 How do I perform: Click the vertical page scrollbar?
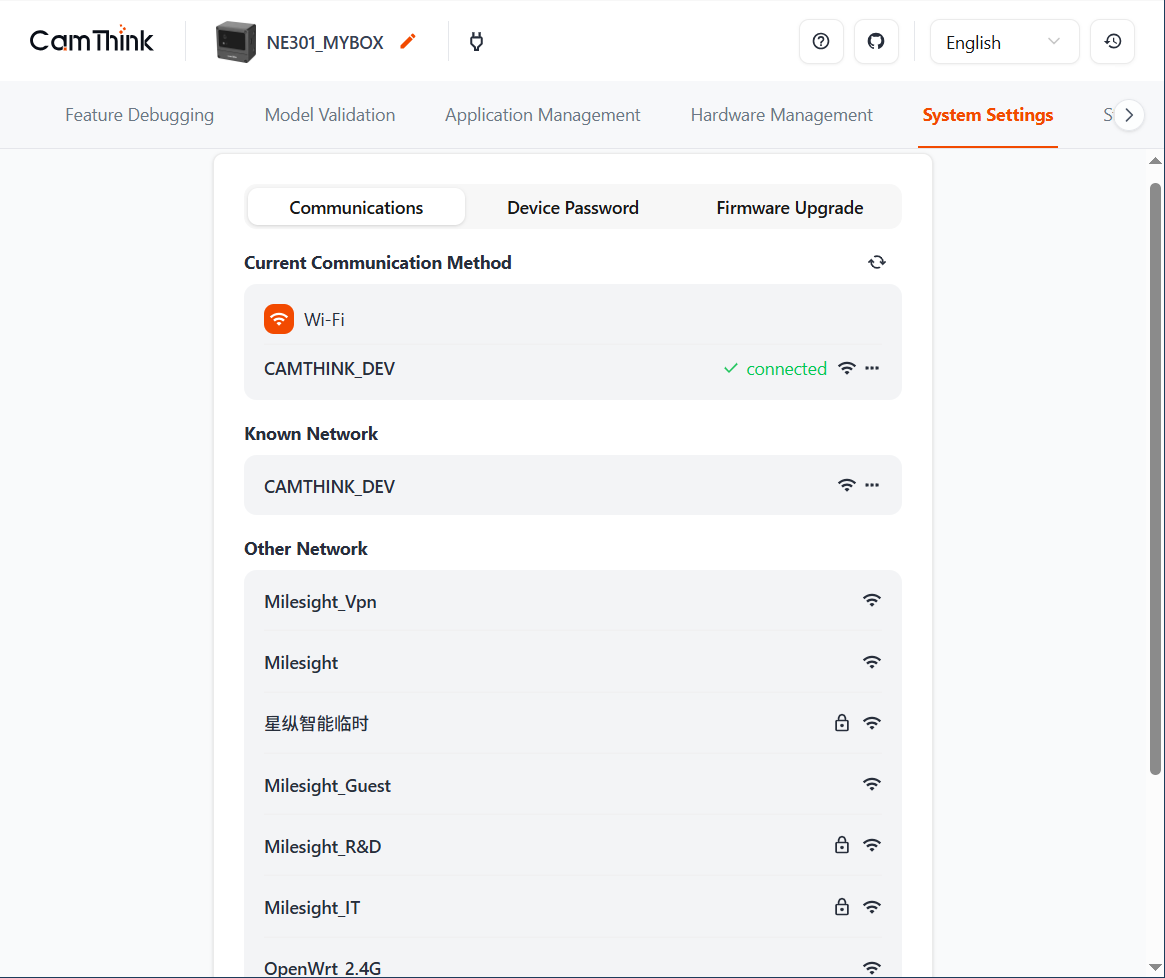(x=1155, y=478)
